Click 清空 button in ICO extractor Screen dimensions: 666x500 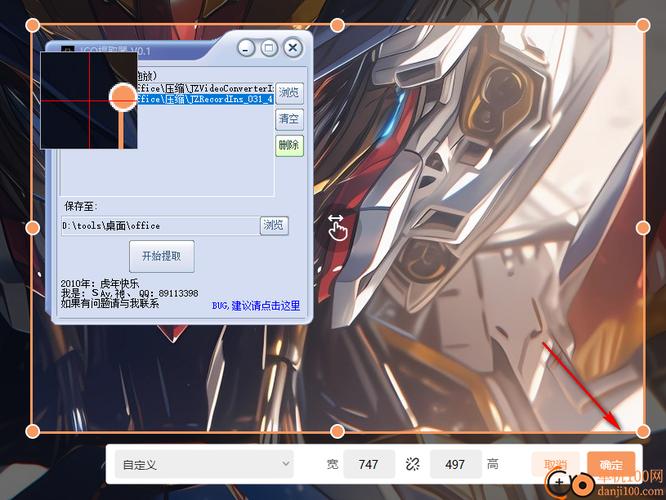(x=289, y=119)
